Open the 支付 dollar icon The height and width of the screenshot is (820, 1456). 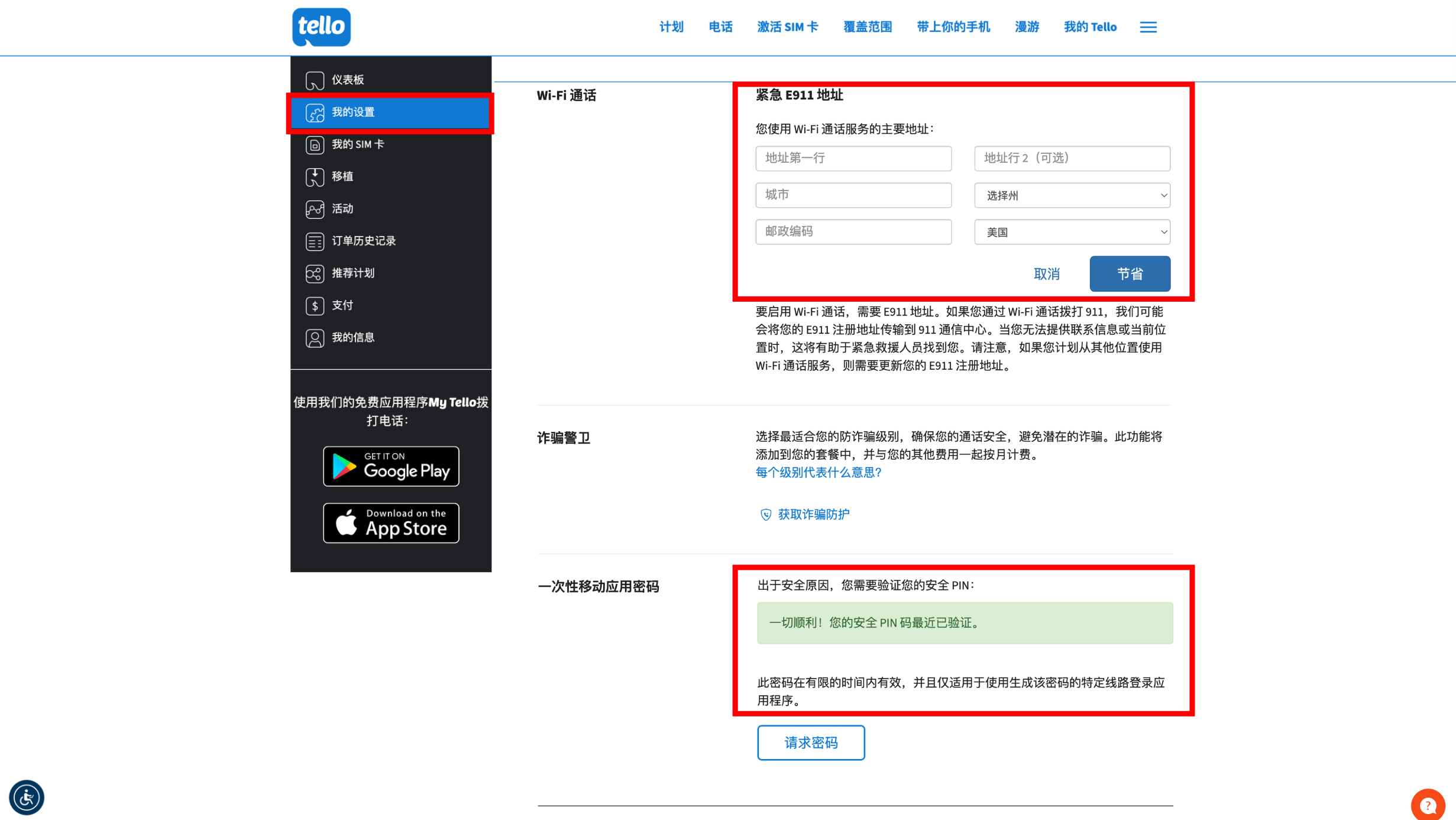click(315, 306)
